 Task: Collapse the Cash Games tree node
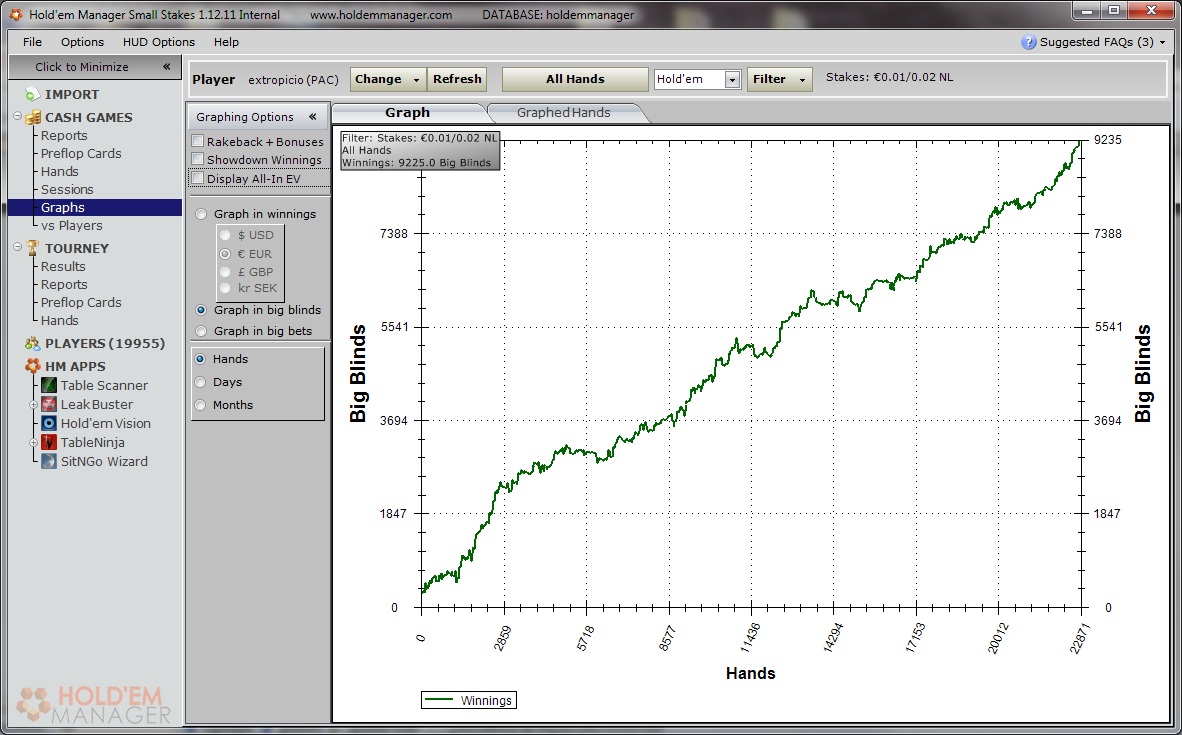[17, 116]
